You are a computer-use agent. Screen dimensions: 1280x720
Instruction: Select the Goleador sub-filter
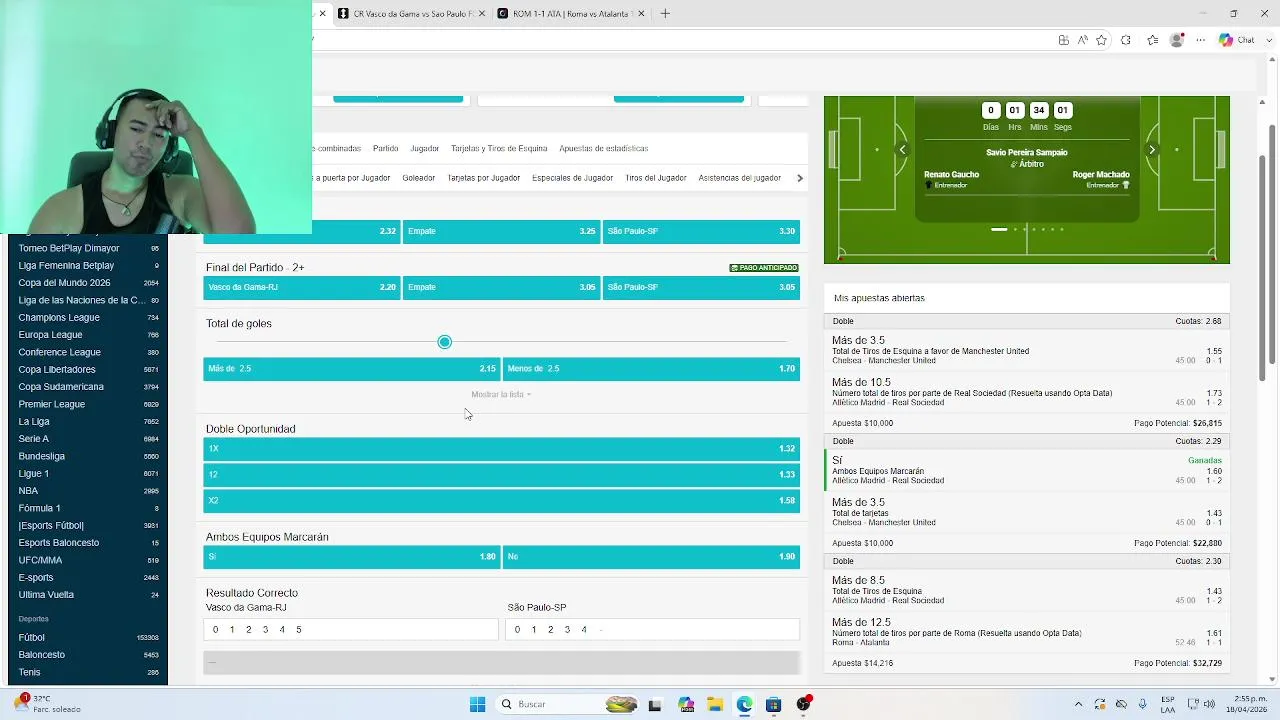point(418,178)
